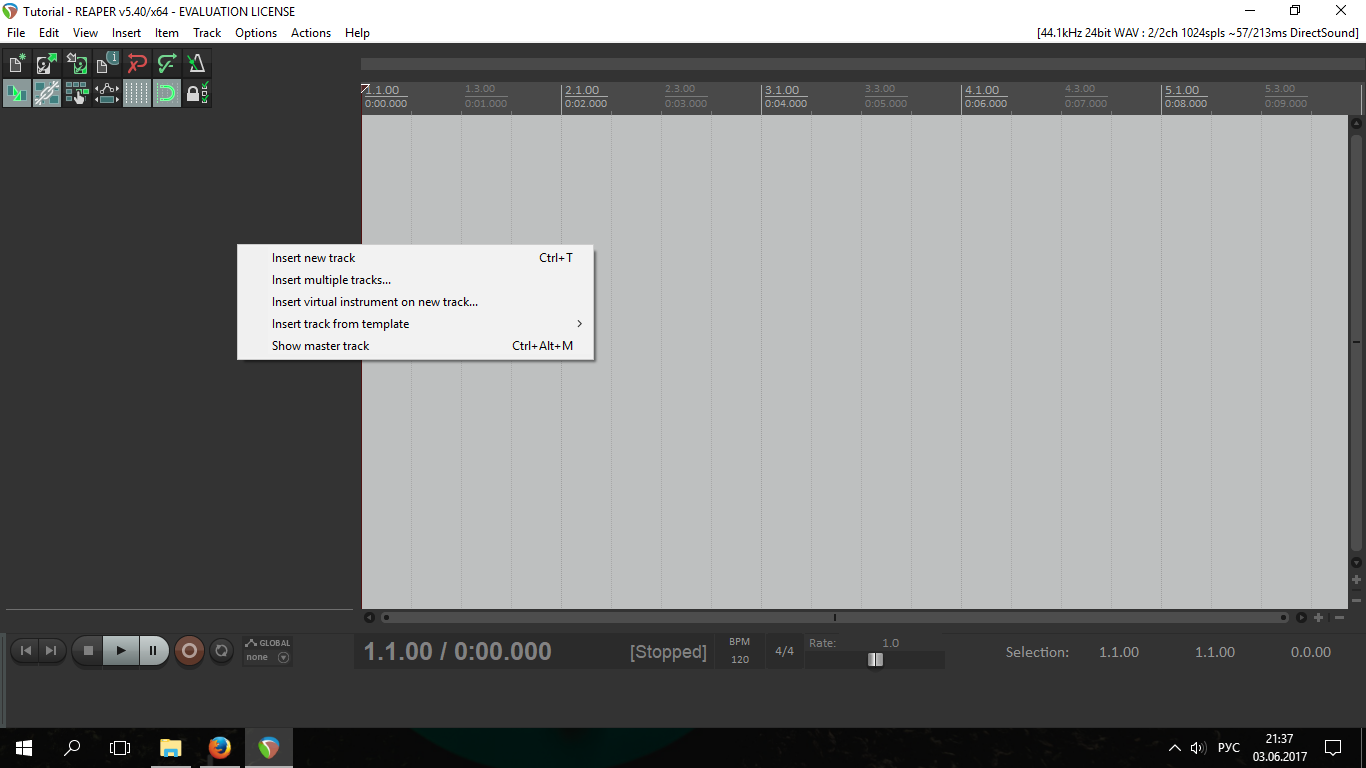Toggle item grouping chain-link button
The image size is (1366, 768).
click(x=47, y=94)
